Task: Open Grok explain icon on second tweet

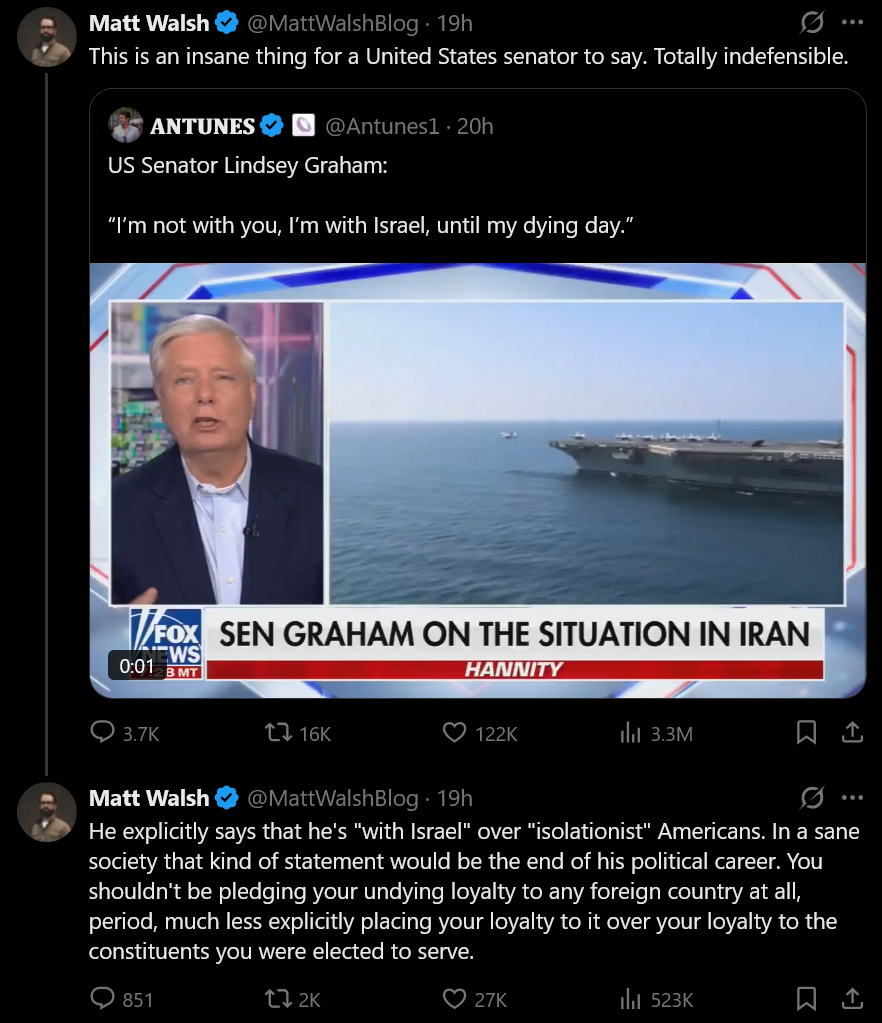Action: (x=812, y=797)
